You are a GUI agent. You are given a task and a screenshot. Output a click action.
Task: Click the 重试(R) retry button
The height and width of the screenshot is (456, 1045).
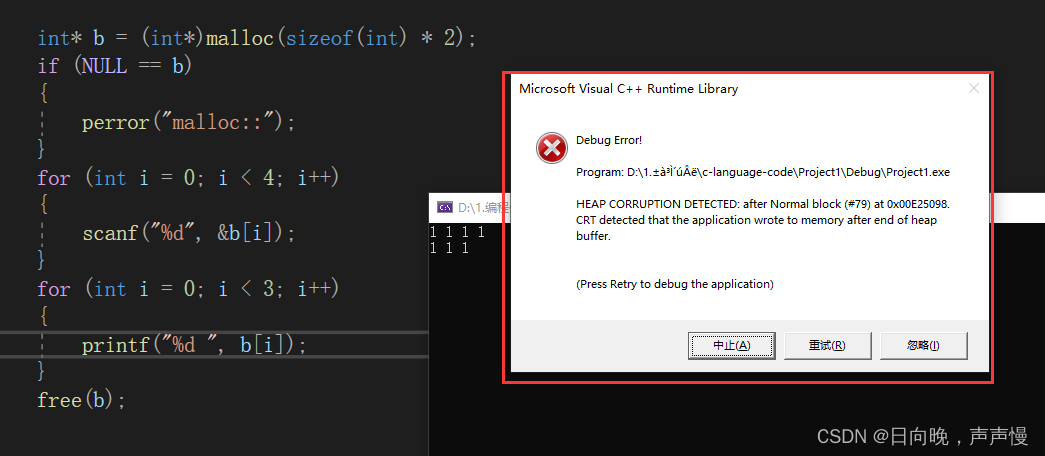(827, 345)
